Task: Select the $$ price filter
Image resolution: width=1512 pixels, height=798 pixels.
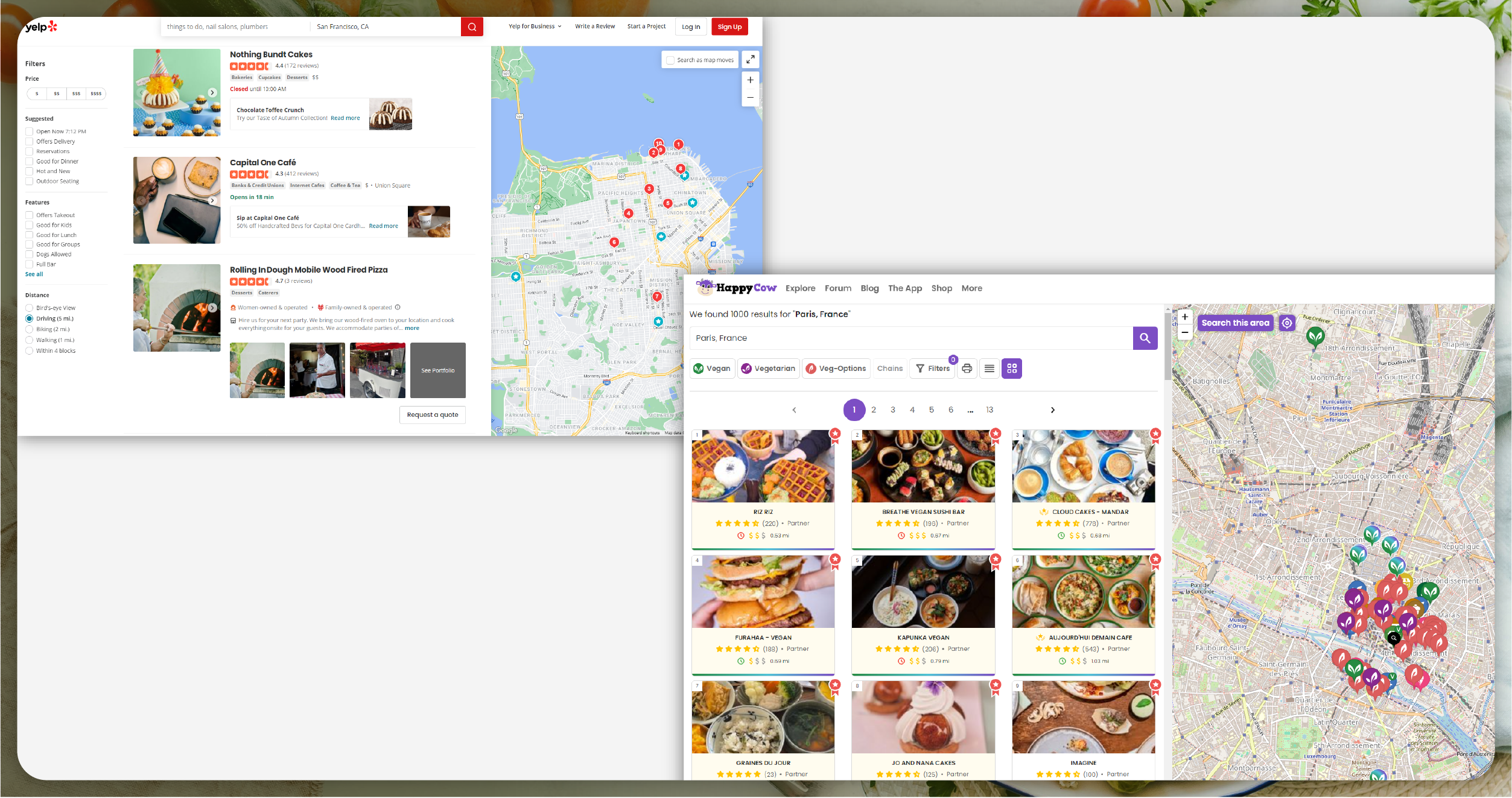Action: pos(57,93)
